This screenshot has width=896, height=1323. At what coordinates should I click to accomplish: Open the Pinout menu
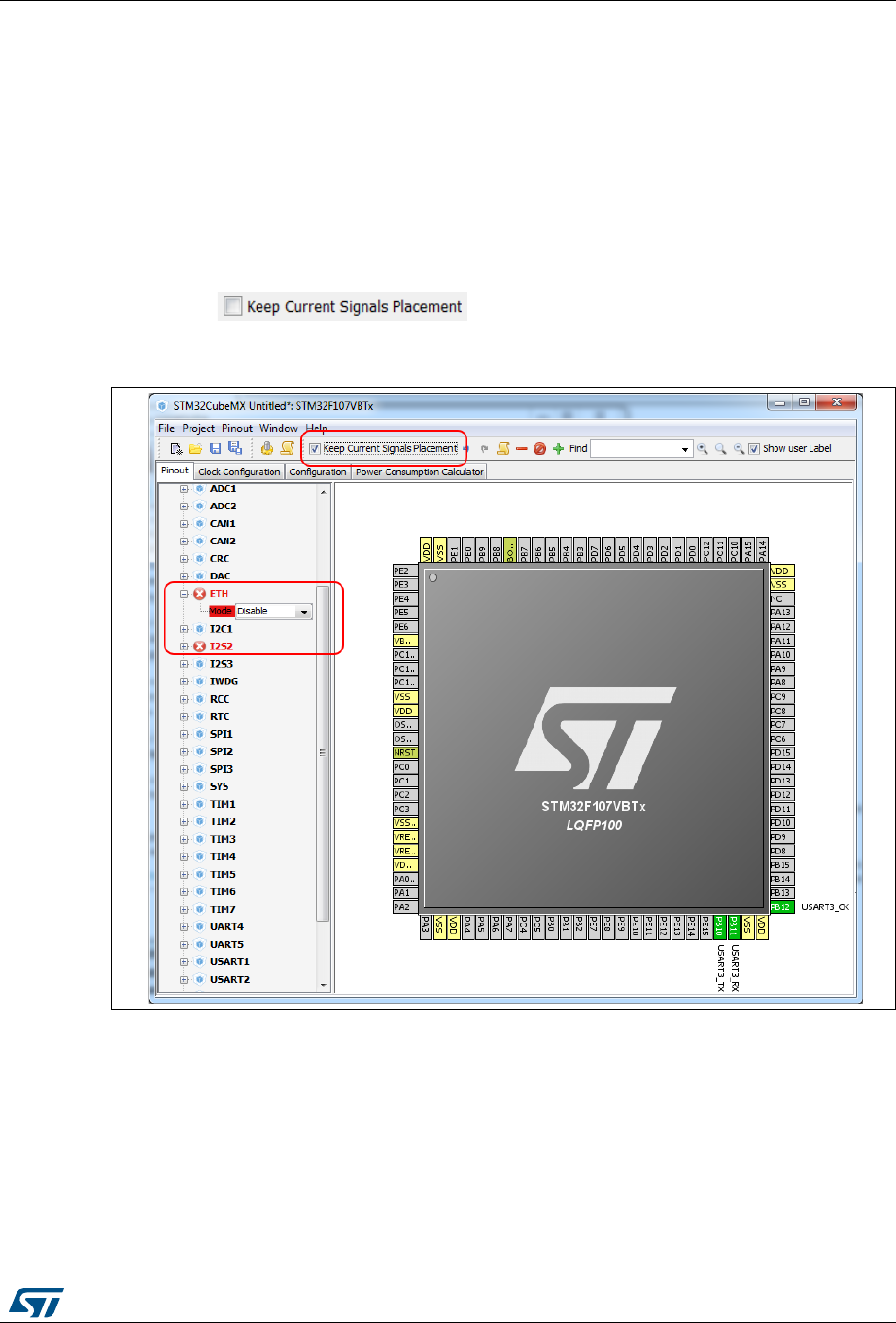[237, 428]
